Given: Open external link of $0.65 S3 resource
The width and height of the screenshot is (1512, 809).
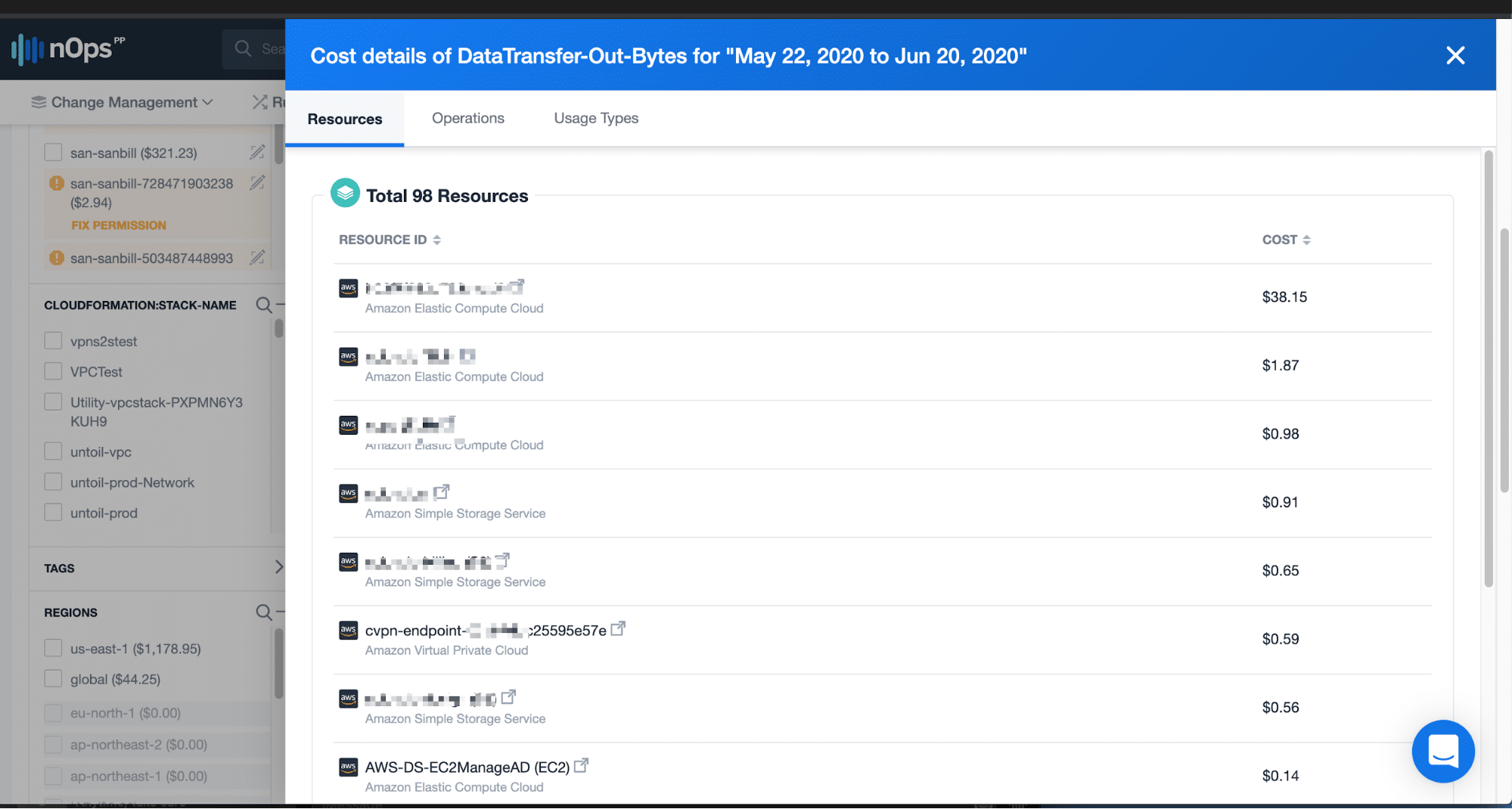Looking at the screenshot, I should (502, 560).
